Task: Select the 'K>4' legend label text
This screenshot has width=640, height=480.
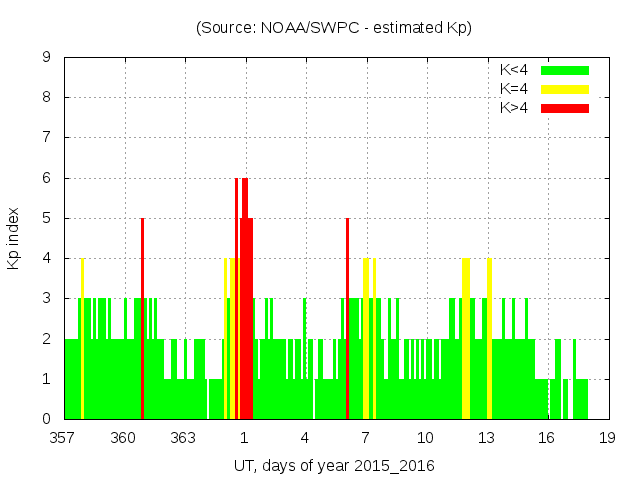Action: [513, 108]
